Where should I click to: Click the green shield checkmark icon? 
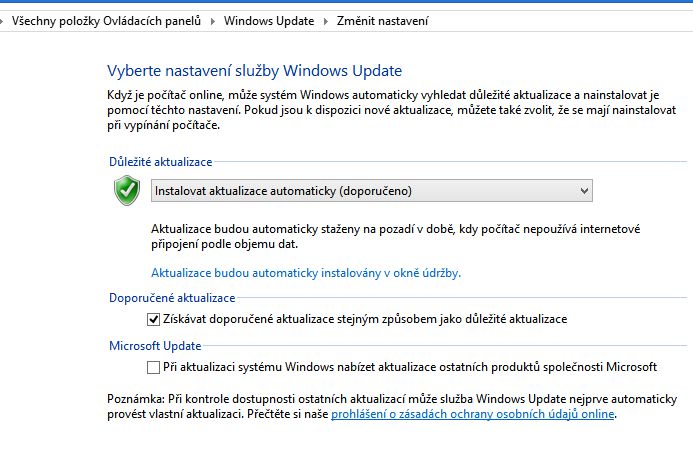pyautogui.click(x=127, y=190)
